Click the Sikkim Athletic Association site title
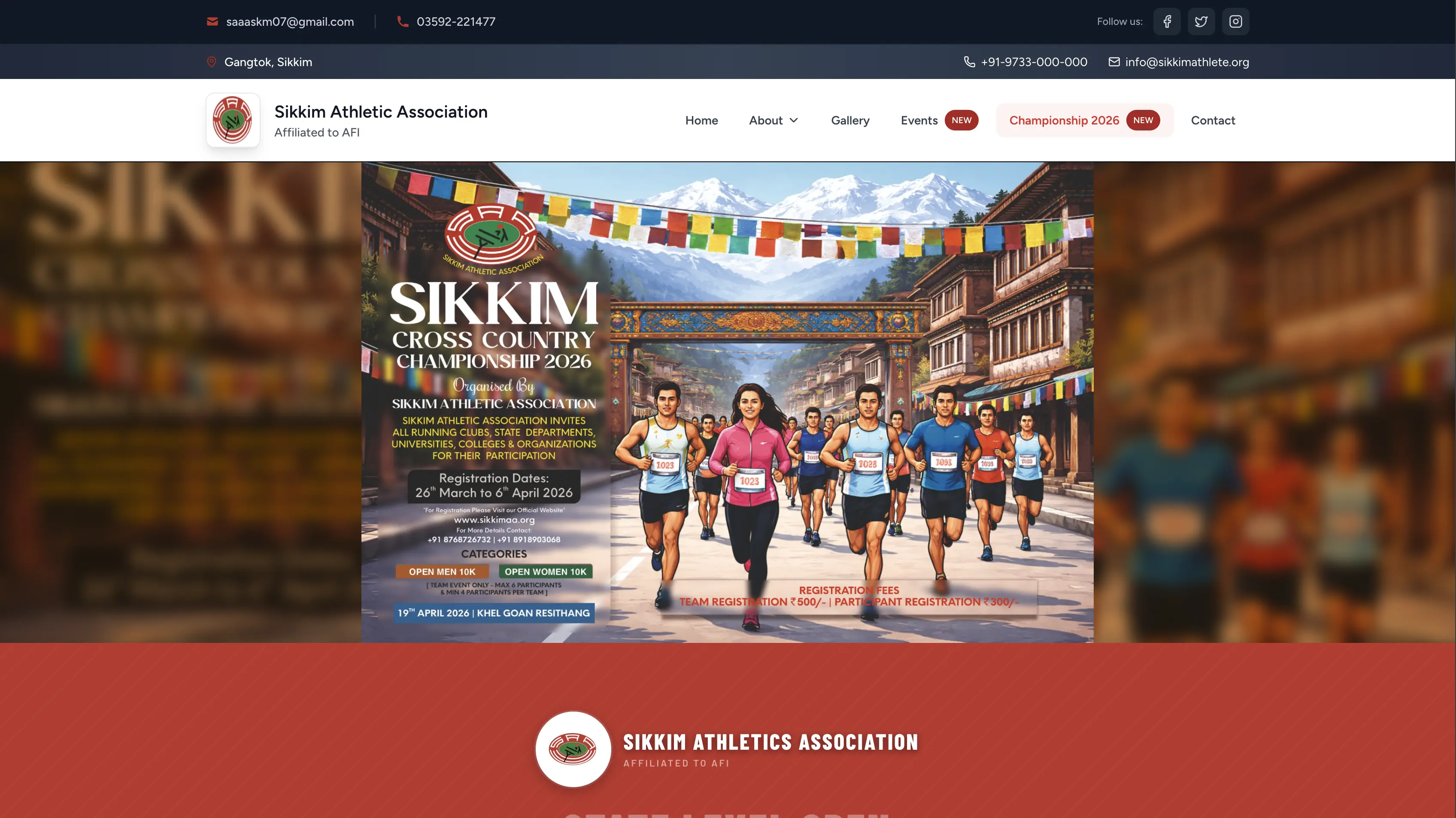 [x=381, y=111]
